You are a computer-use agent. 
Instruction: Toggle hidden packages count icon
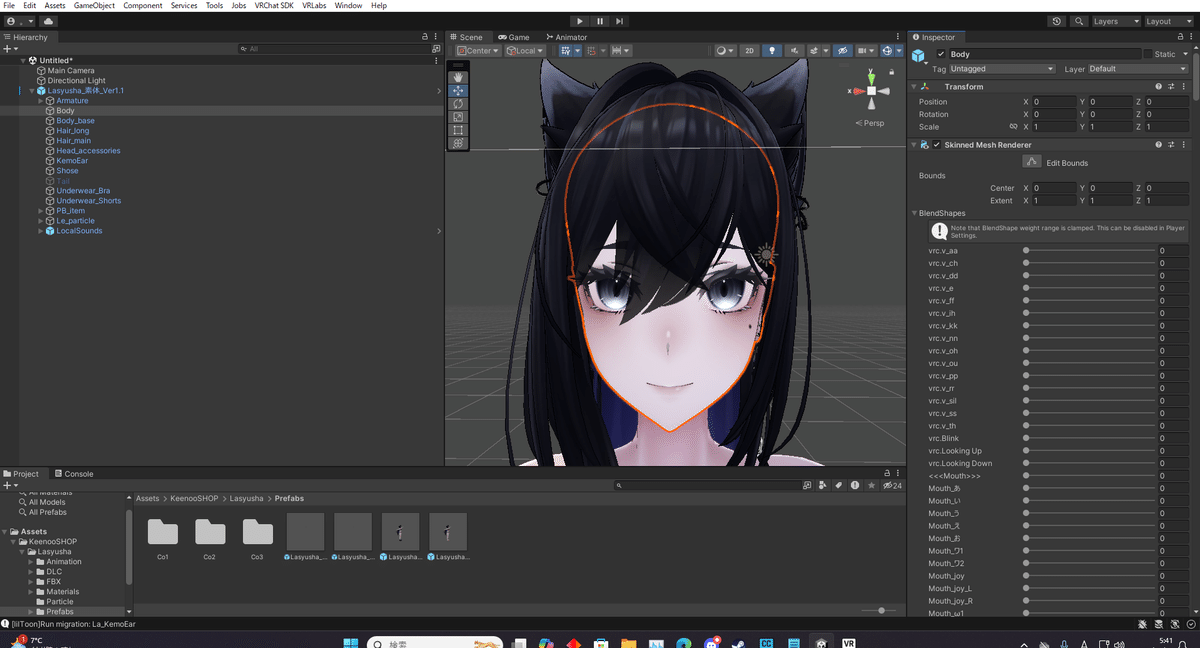[x=892, y=486]
